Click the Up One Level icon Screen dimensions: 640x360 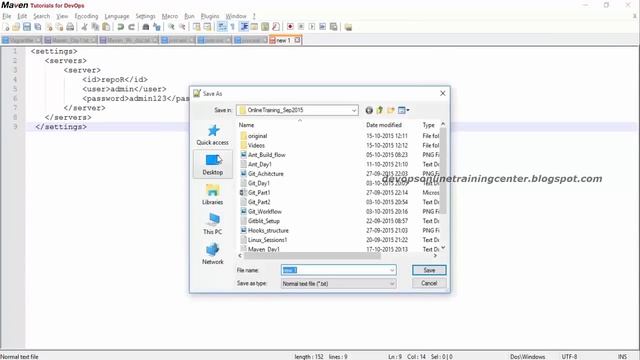point(380,110)
